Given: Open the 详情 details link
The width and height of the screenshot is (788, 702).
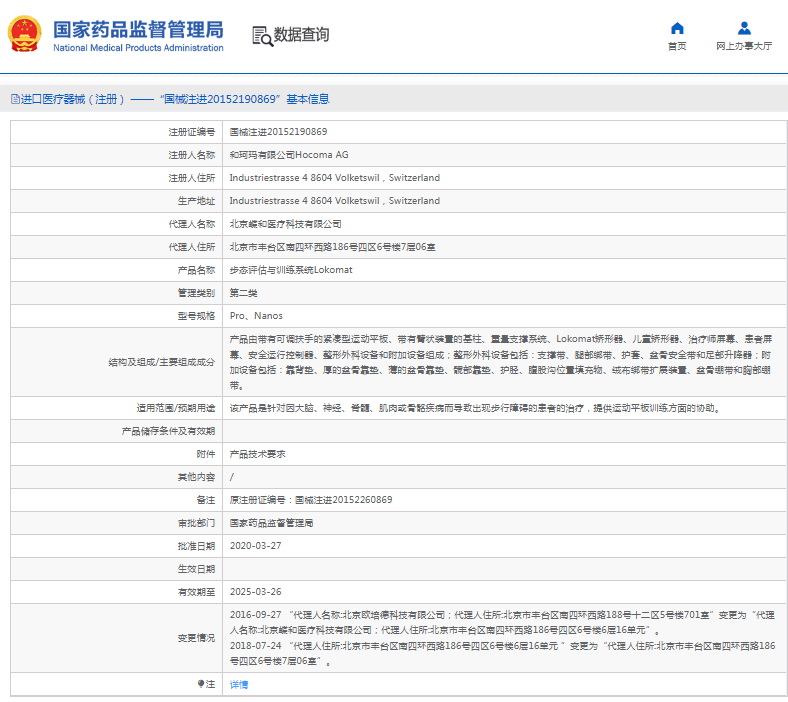Looking at the screenshot, I should pos(238,685).
